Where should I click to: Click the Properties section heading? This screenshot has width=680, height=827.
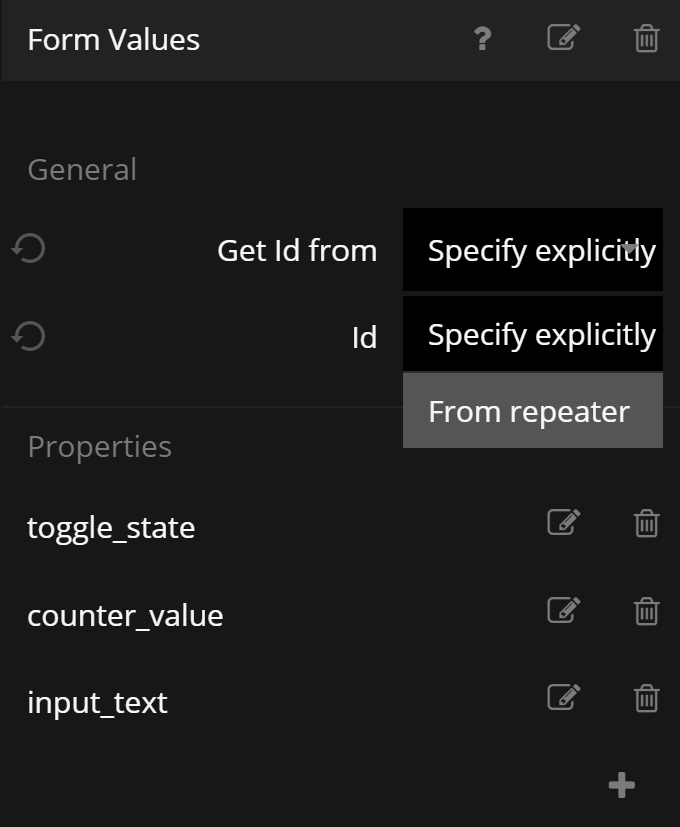(x=99, y=446)
